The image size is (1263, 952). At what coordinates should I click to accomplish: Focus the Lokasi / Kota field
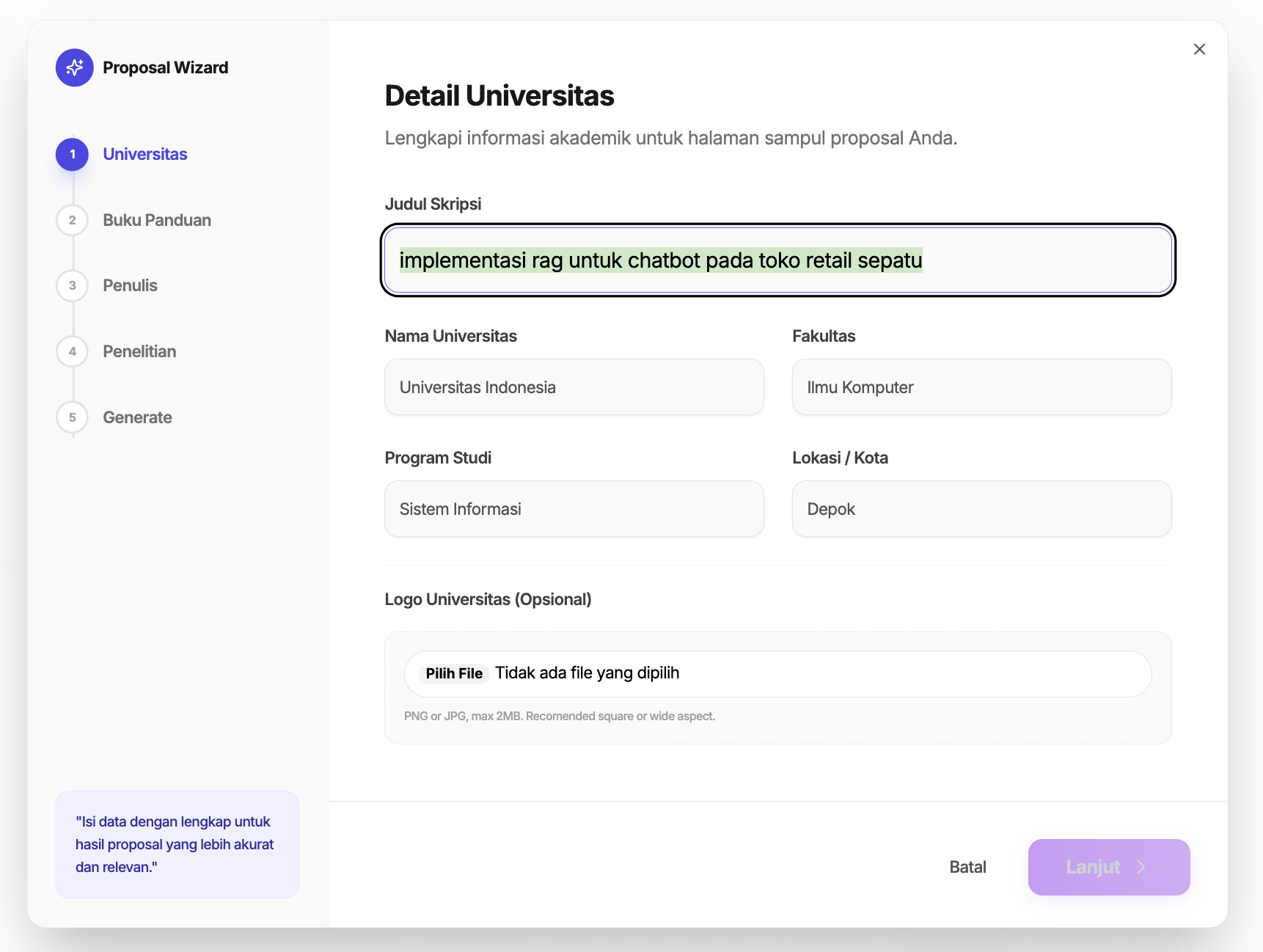(981, 509)
